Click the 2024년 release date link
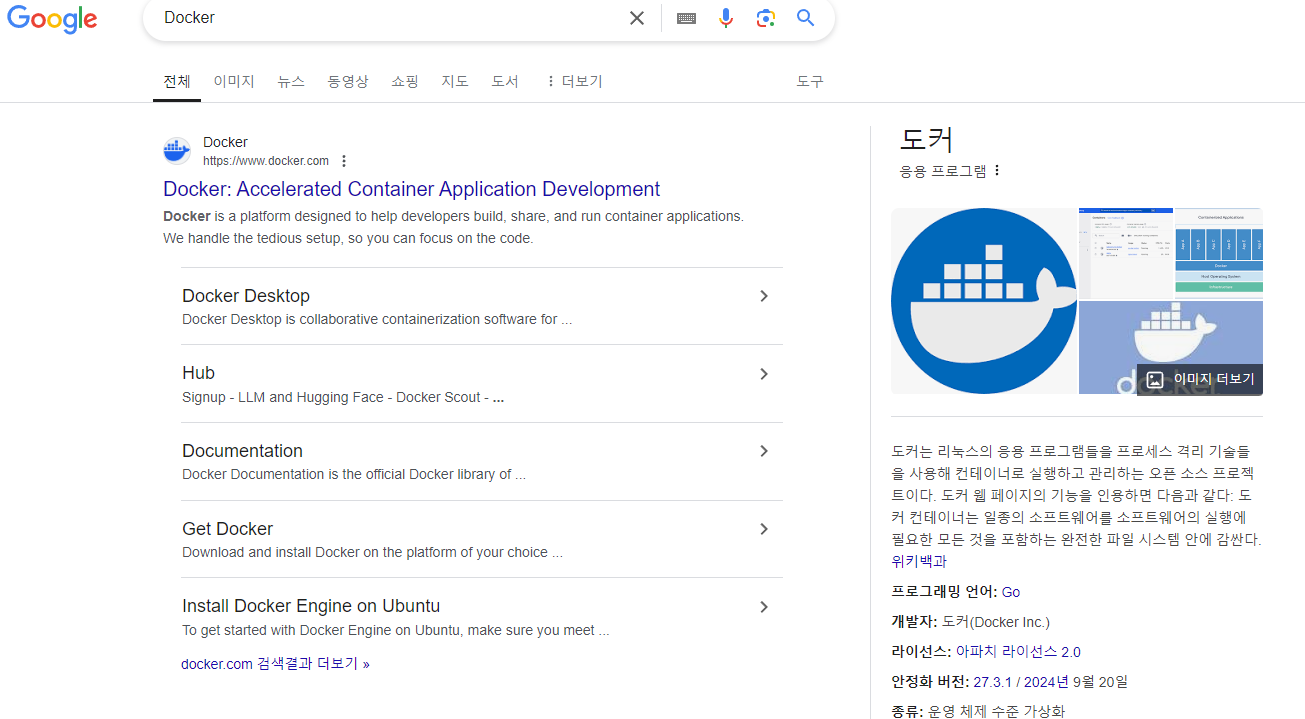 (x=1047, y=682)
